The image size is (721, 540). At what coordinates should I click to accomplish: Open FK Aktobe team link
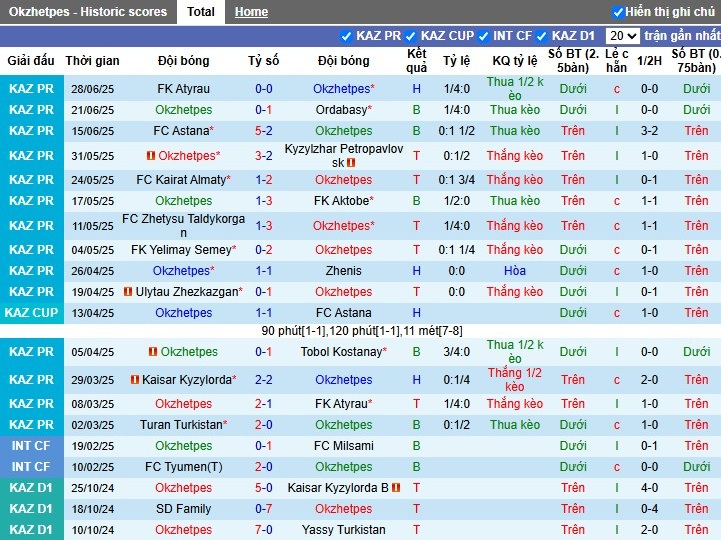tap(343, 201)
